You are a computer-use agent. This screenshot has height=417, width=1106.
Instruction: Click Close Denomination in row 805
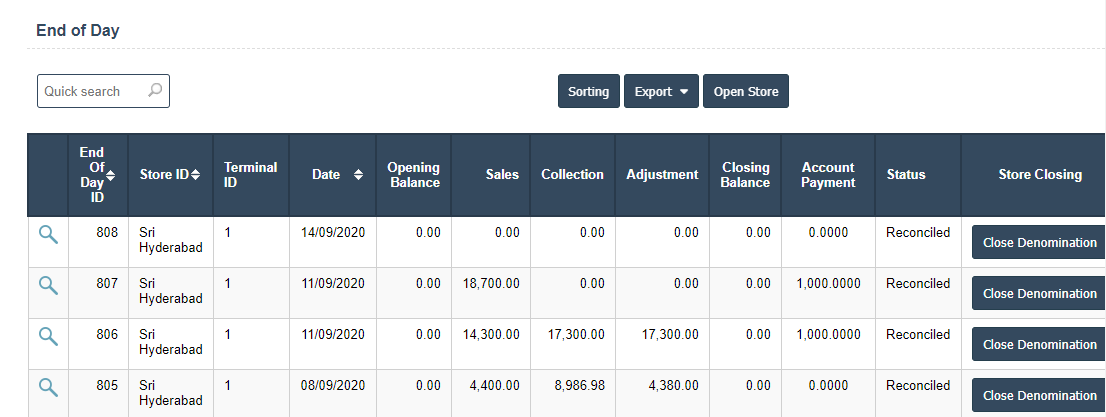tap(1039, 396)
